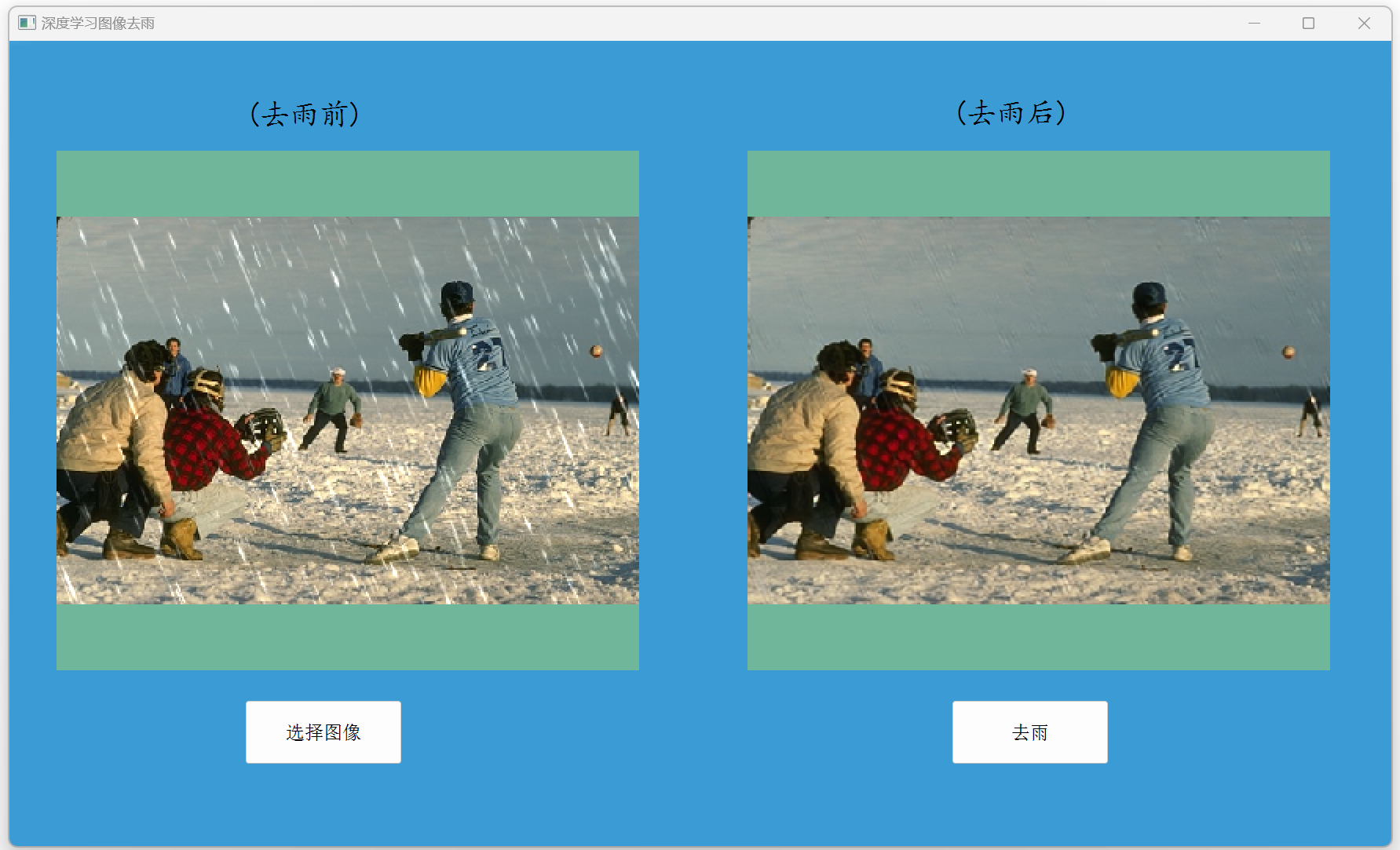1400x850 pixels.
Task: Click the baseball in the derained image
Action: [x=1289, y=352]
